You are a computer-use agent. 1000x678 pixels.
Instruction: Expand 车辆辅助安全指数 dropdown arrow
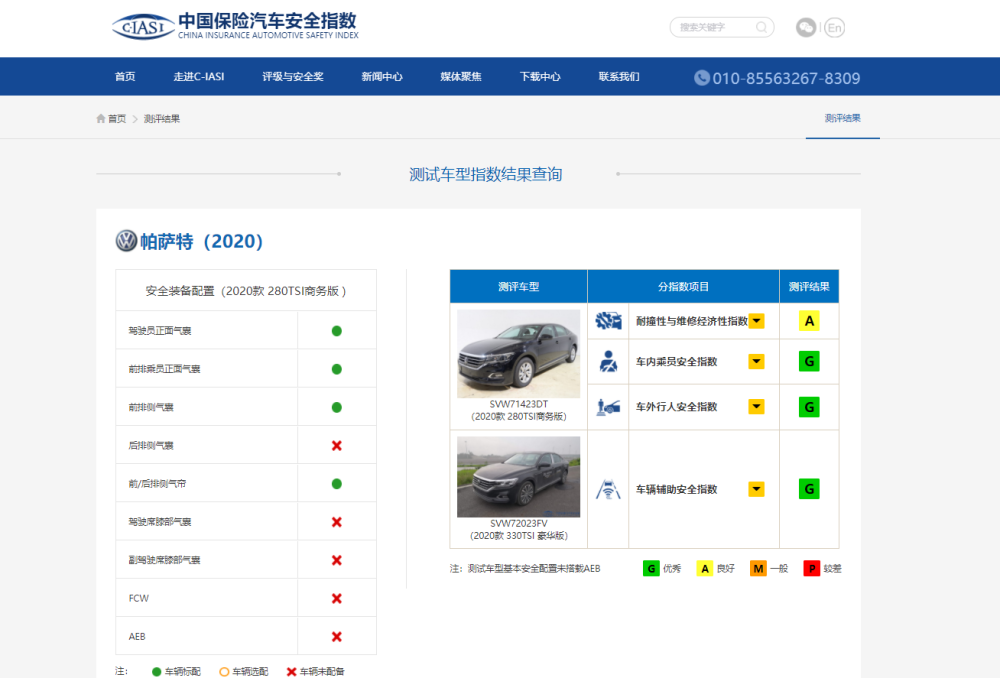[x=757, y=490]
